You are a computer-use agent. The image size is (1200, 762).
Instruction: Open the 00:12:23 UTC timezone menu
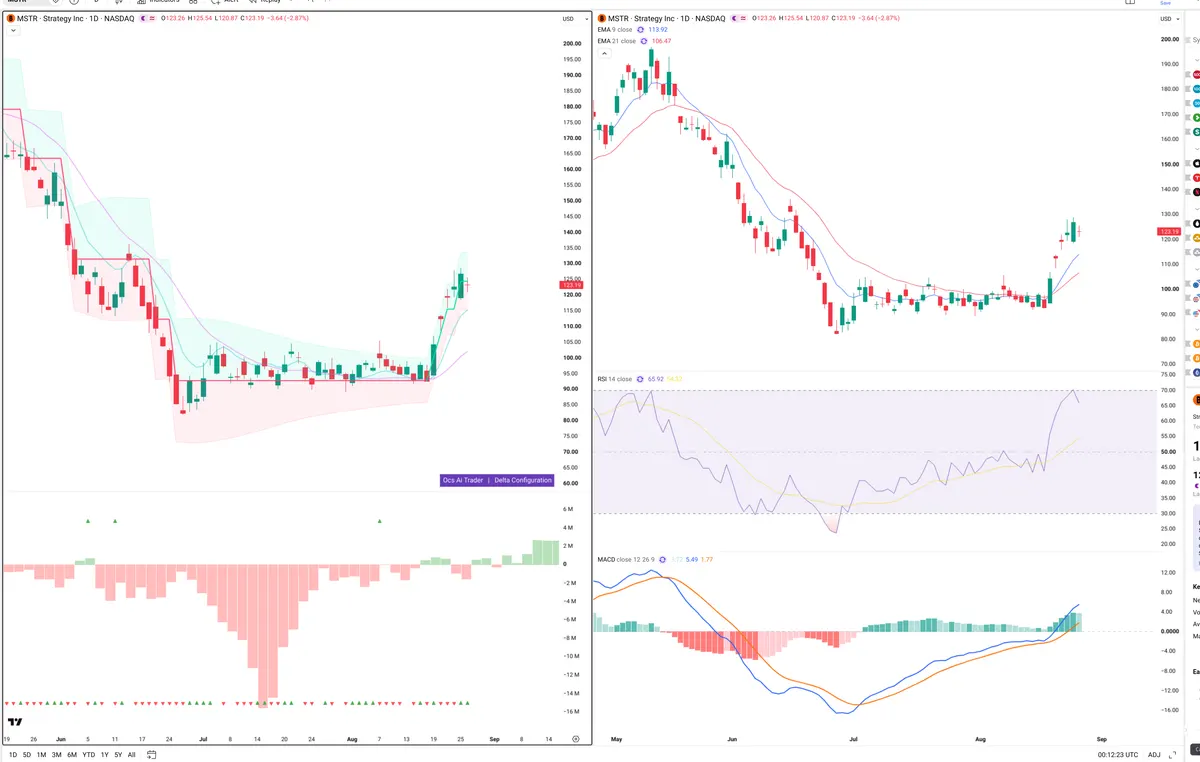(1116, 754)
